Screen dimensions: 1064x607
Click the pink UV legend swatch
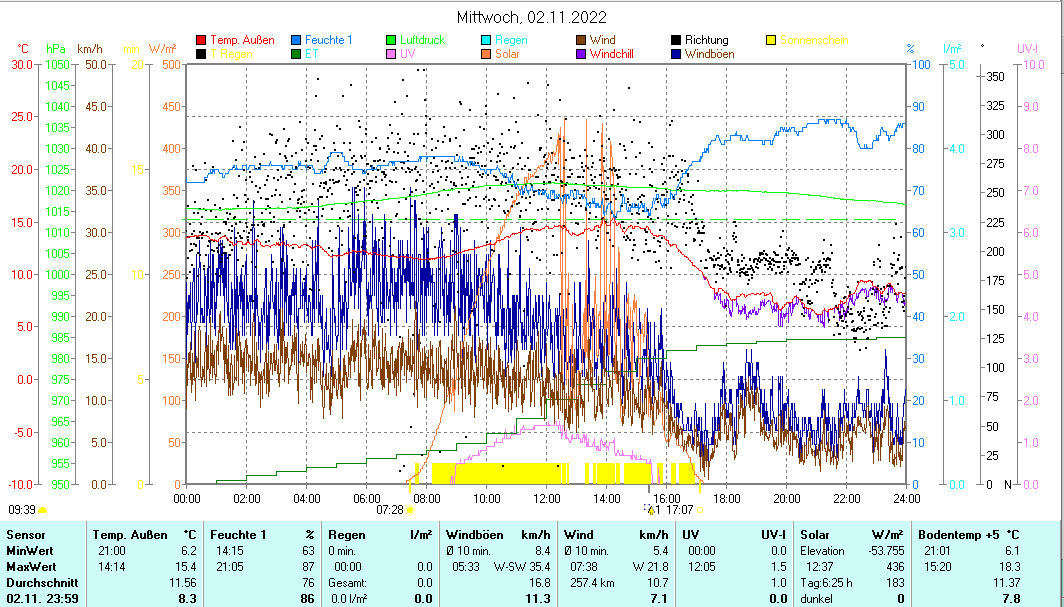pyautogui.click(x=391, y=54)
